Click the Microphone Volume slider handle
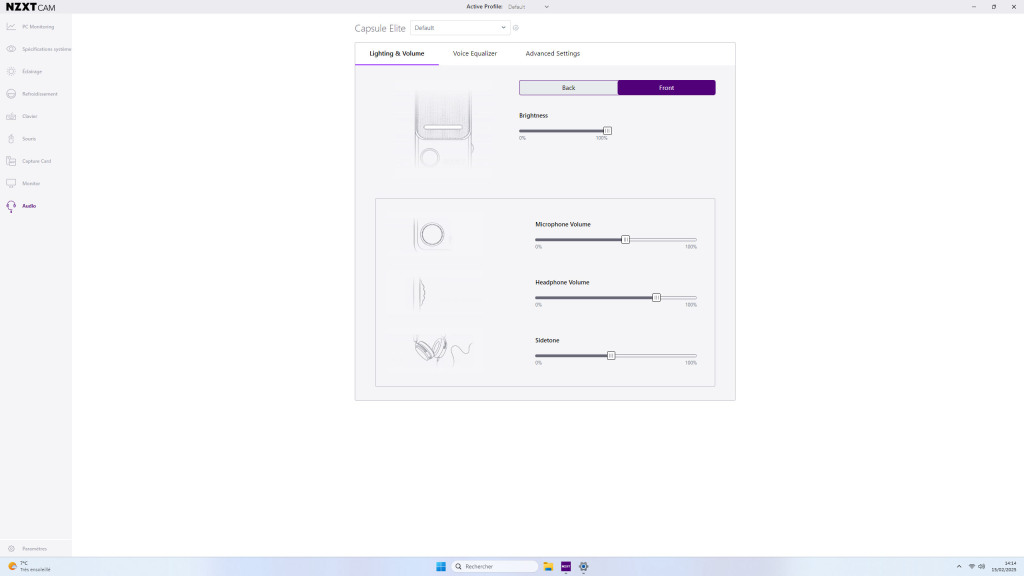 625,240
